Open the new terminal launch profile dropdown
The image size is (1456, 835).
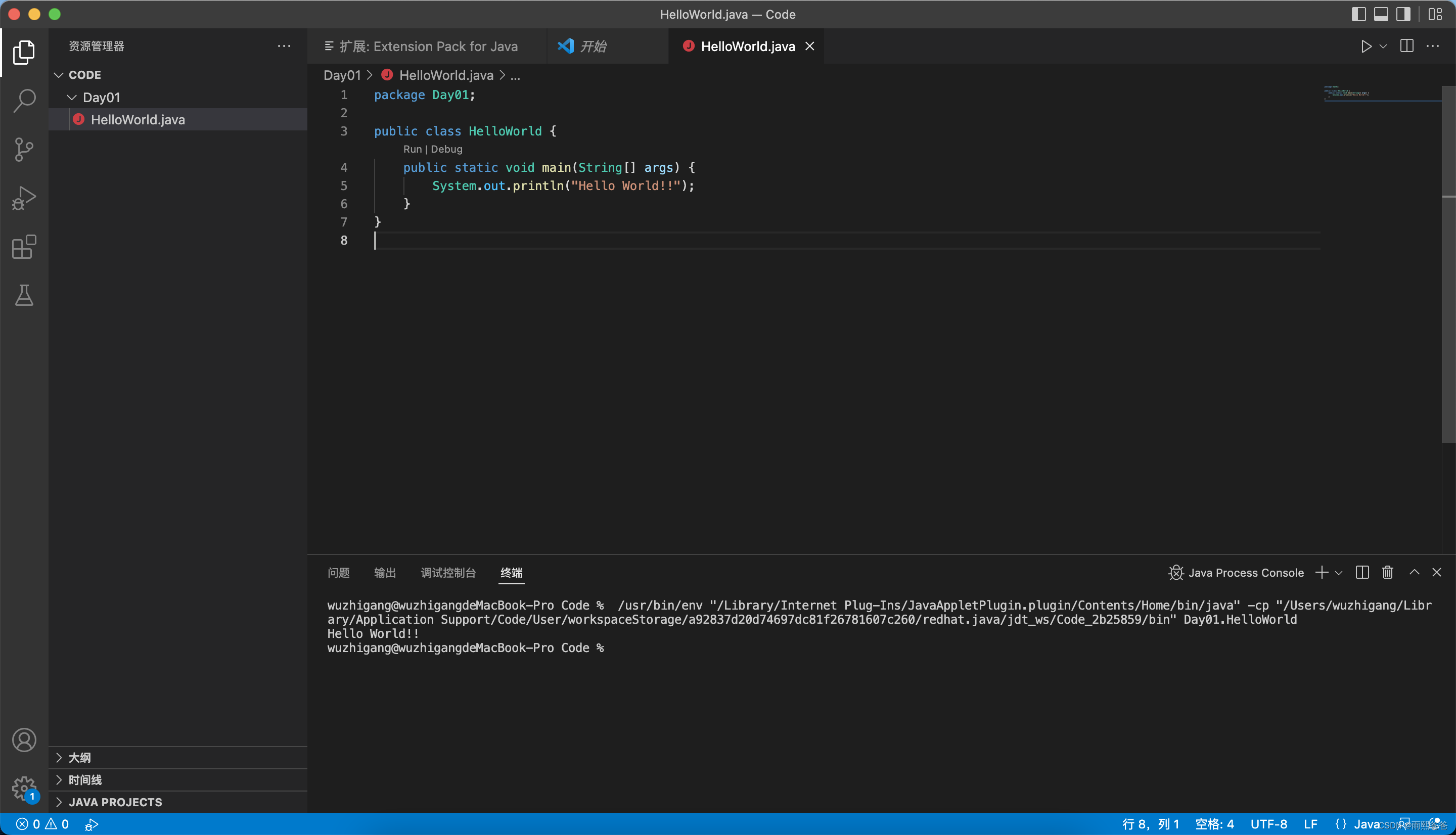(1338, 572)
